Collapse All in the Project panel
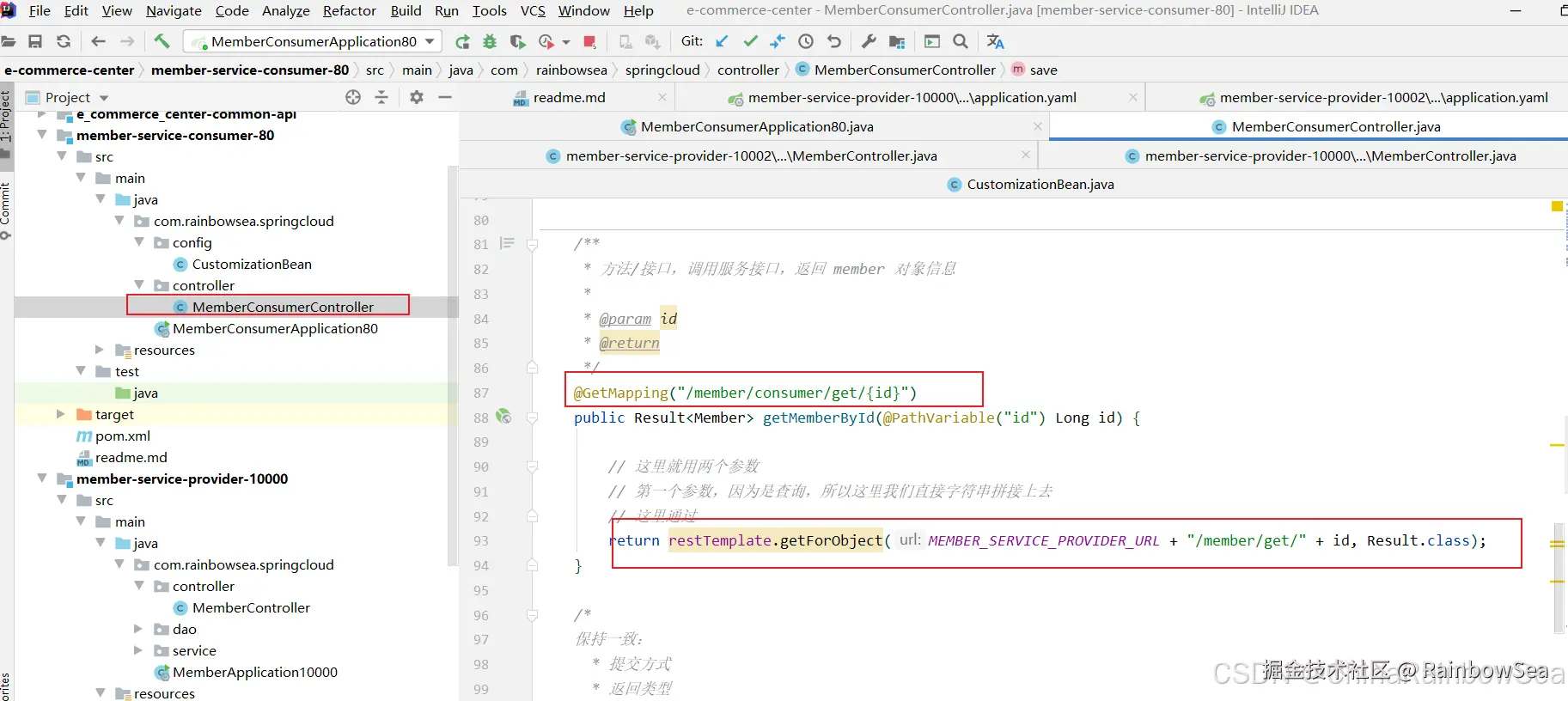The image size is (1568, 701). point(381,97)
